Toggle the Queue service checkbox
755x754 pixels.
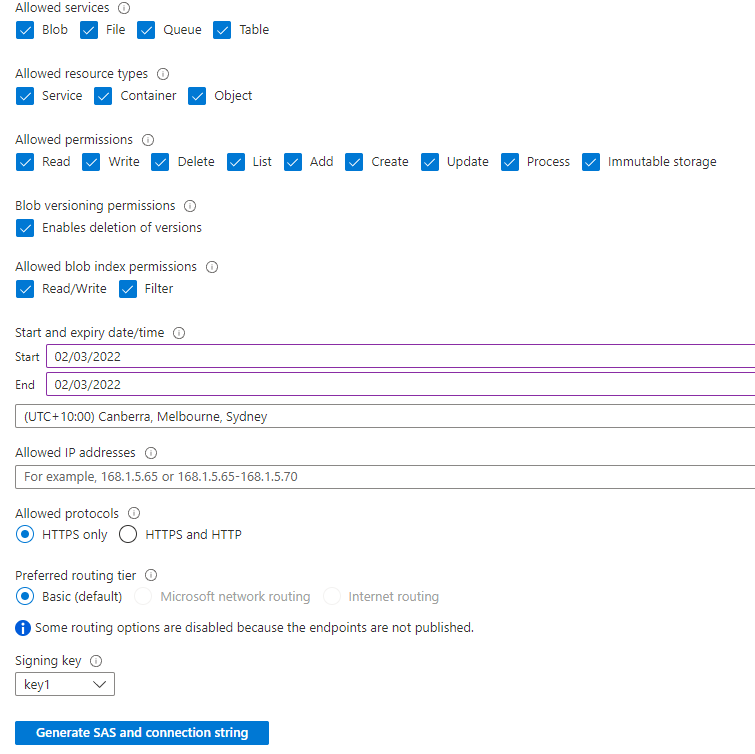[x=145, y=30]
